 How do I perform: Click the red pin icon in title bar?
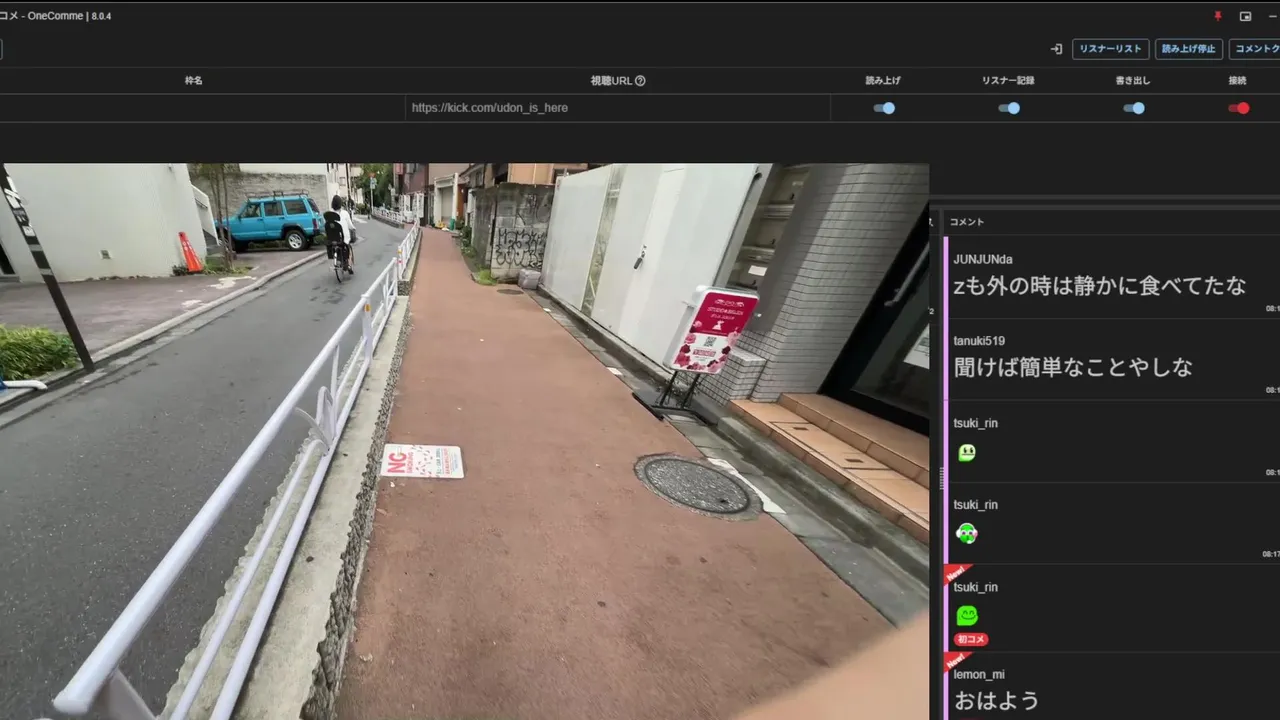[x=1217, y=16]
